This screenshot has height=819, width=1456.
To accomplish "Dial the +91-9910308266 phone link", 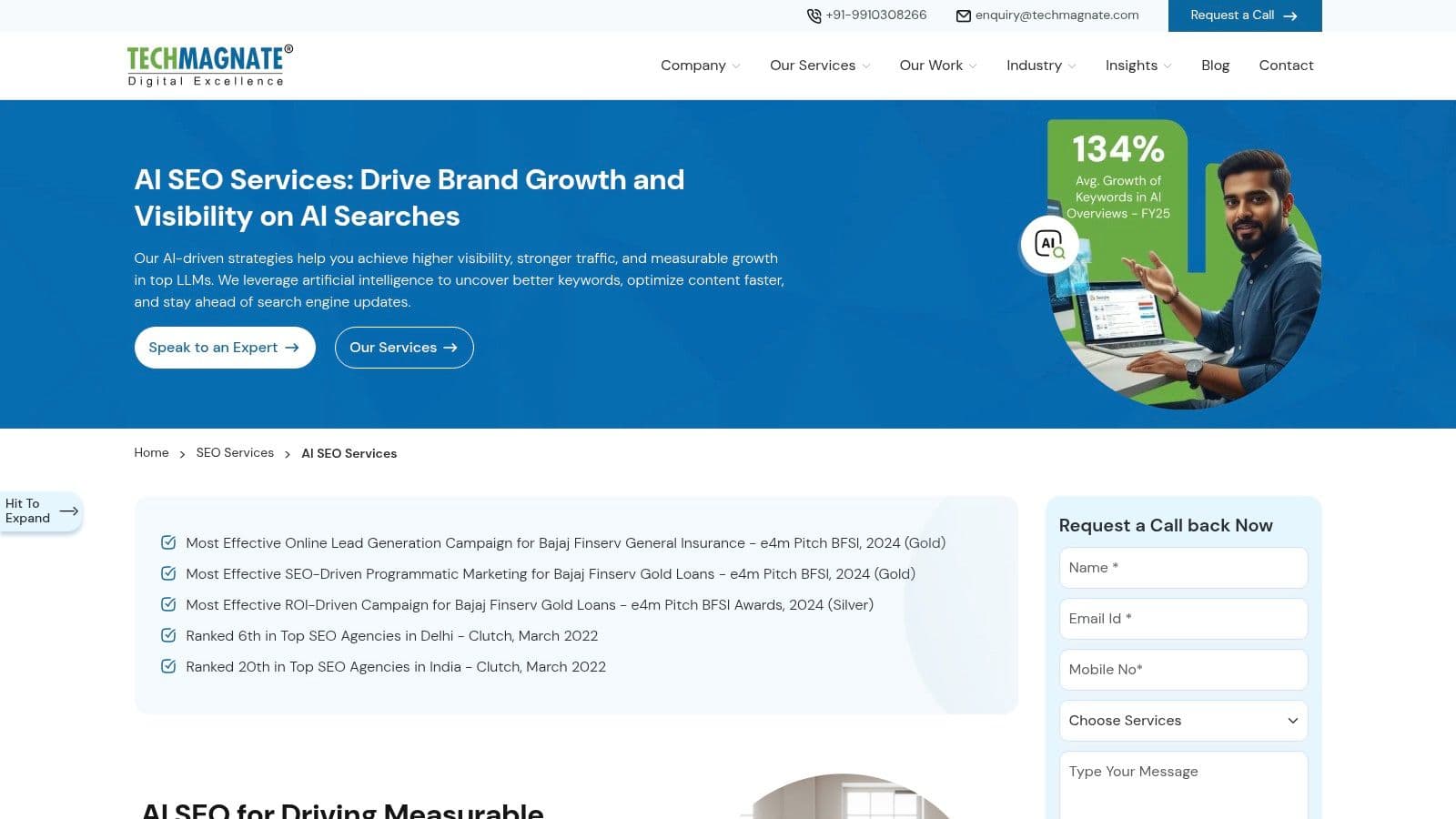I will [875, 15].
